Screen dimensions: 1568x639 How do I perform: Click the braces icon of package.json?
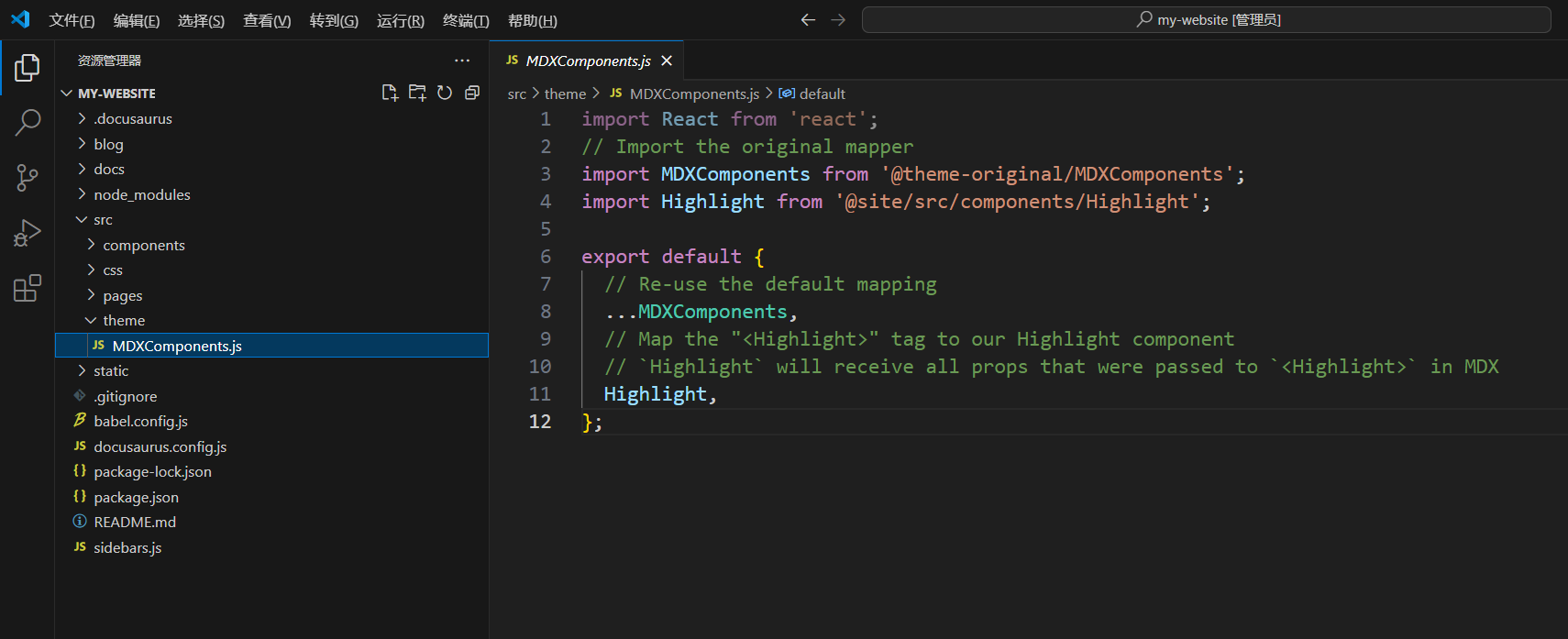[80, 497]
